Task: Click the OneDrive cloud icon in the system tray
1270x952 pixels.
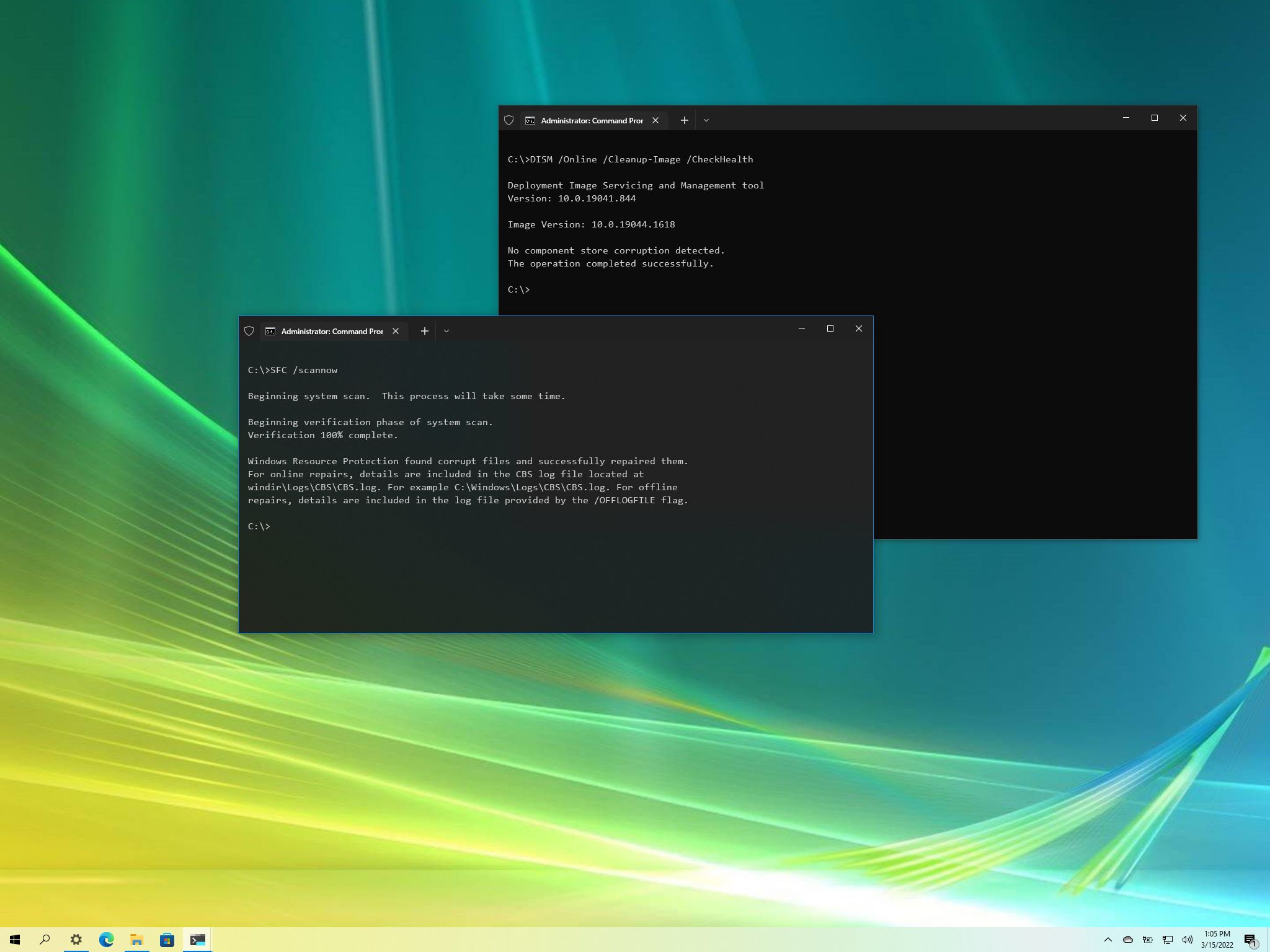Action: tap(1127, 940)
